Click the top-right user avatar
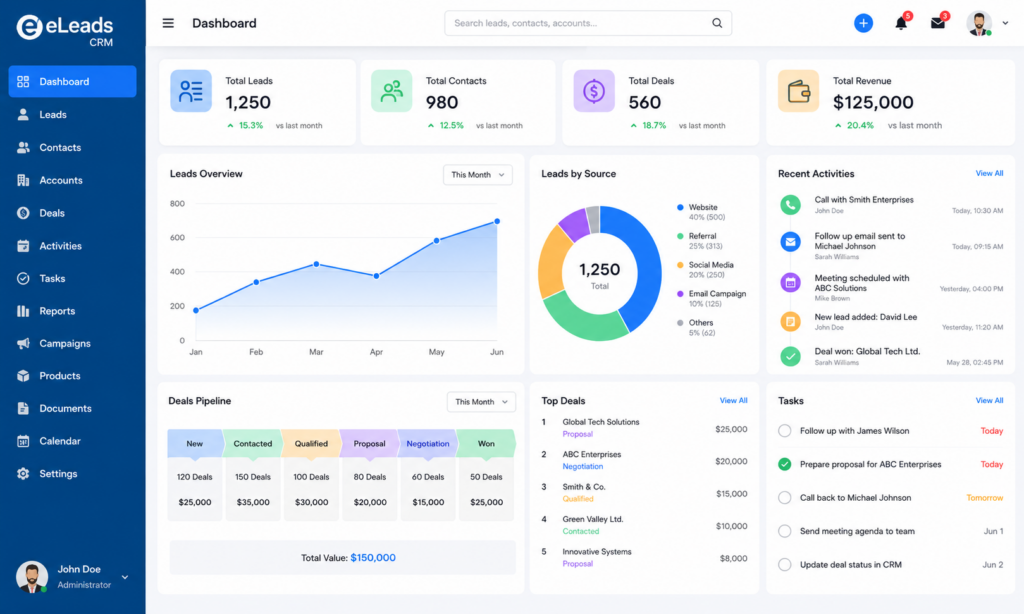Image resolution: width=1024 pixels, height=614 pixels. tap(979, 24)
